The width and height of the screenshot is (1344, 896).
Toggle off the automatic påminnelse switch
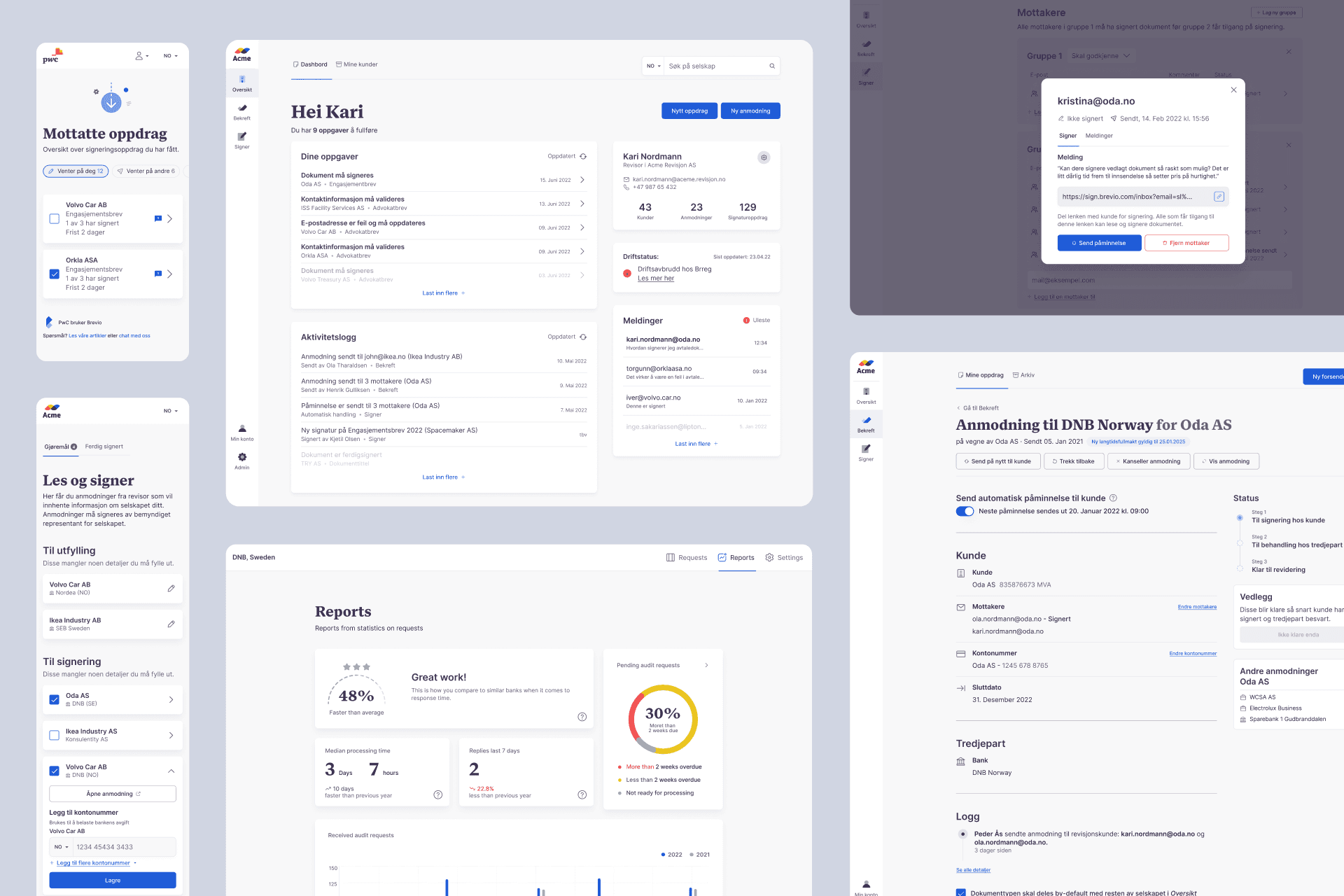pos(965,511)
